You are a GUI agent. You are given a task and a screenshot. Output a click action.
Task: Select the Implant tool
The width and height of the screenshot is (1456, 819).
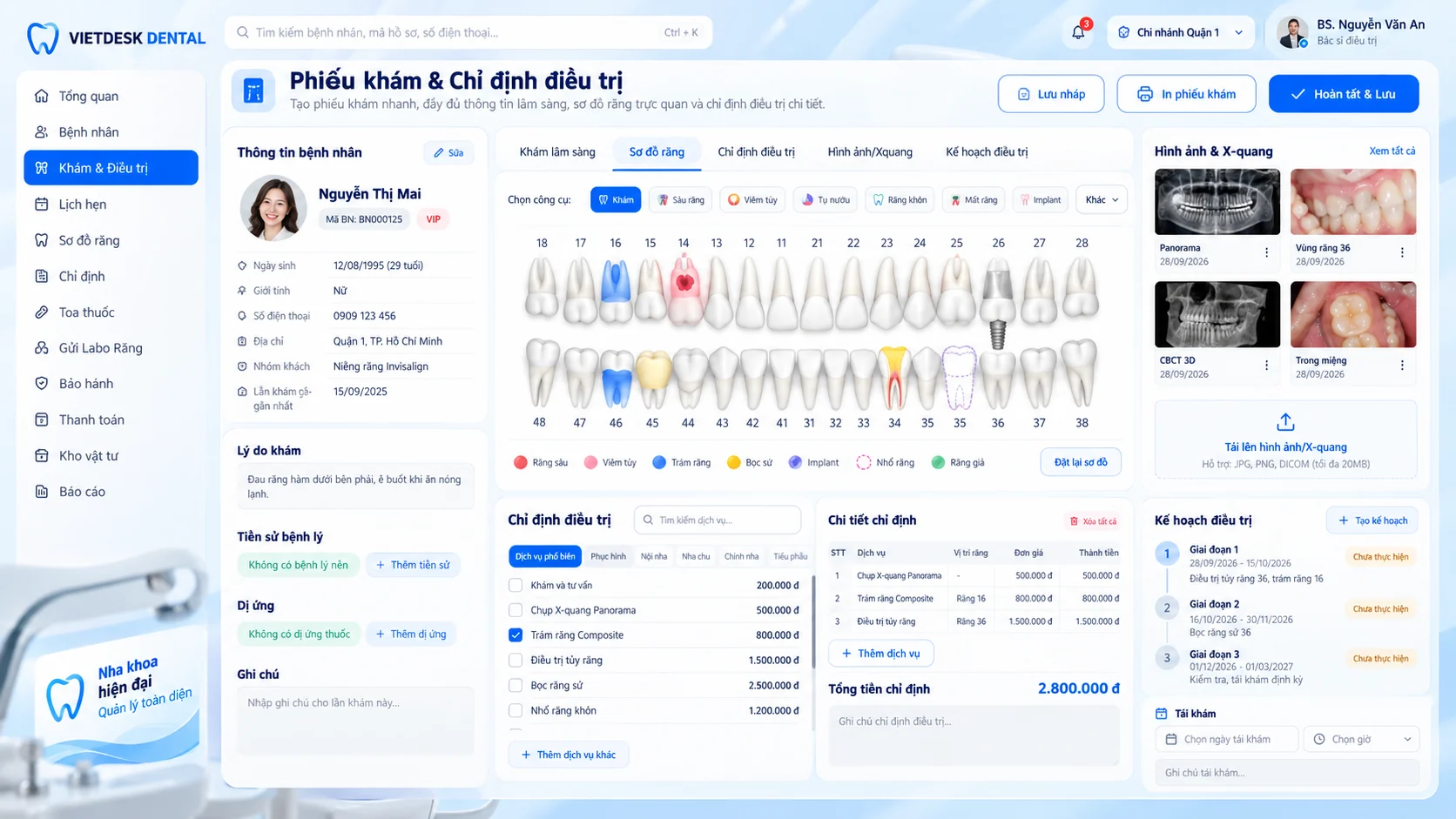(x=1040, y=199)
